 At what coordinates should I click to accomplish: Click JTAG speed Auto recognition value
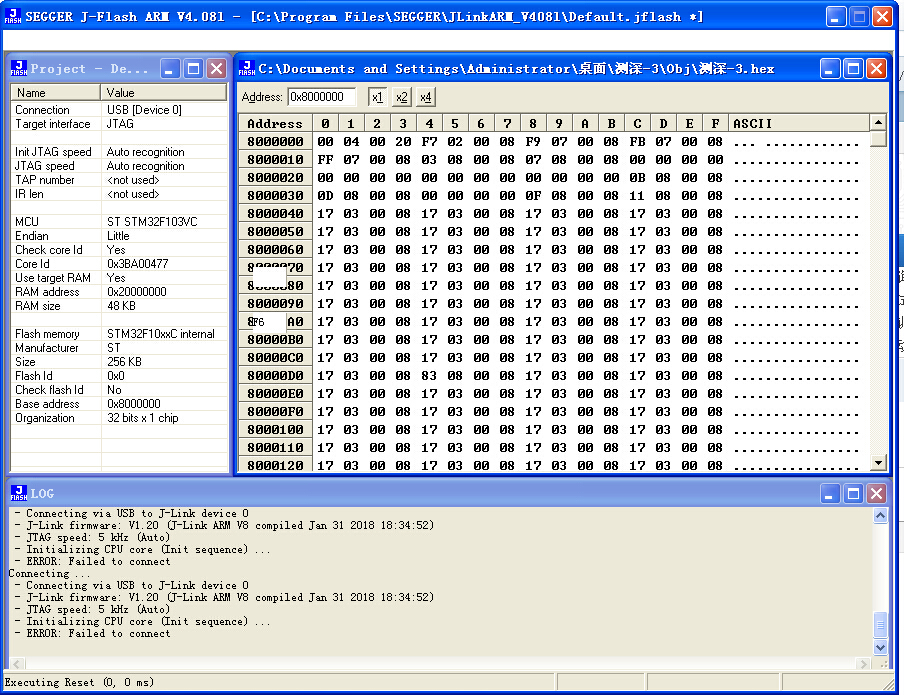click(x=145, y=166)
